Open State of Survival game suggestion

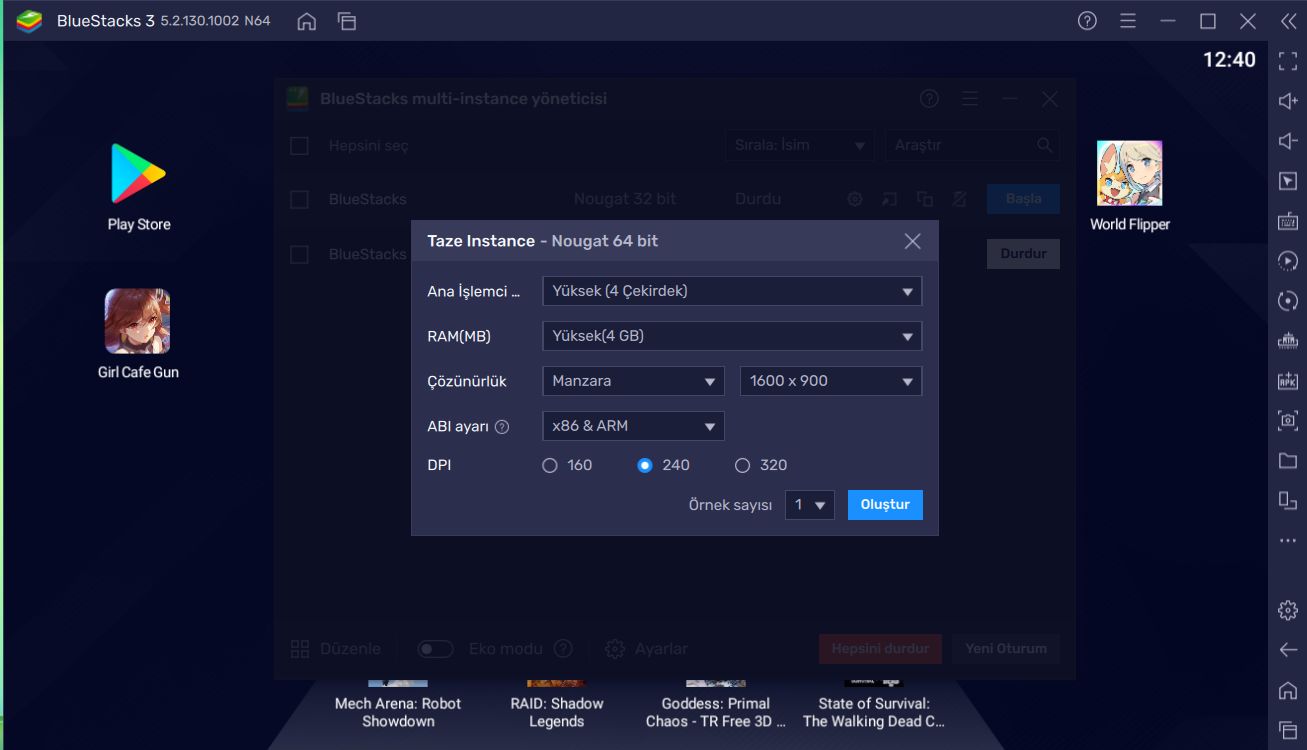click(874, 705)
